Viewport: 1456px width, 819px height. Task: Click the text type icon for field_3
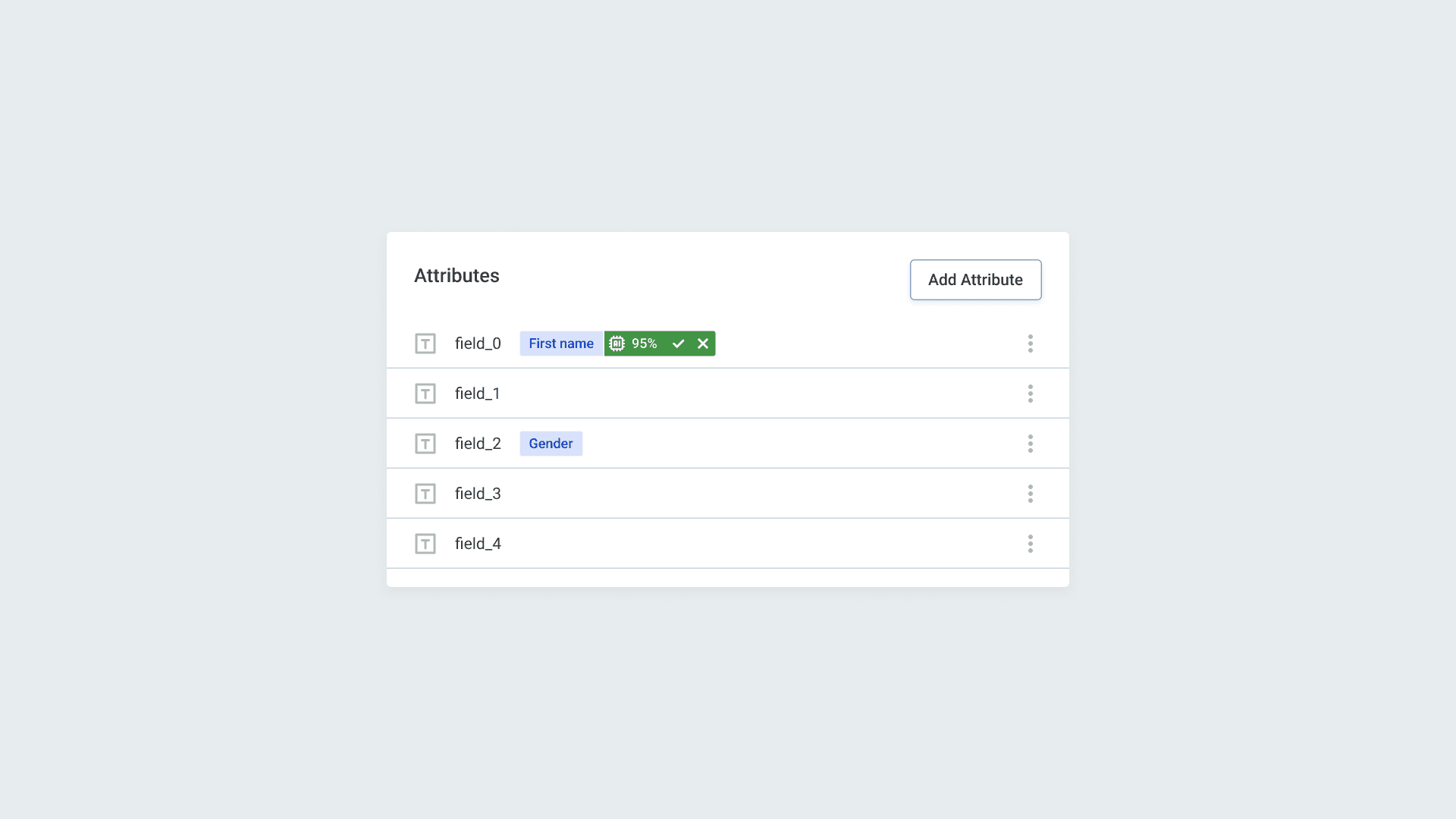[x=425, y=494]
